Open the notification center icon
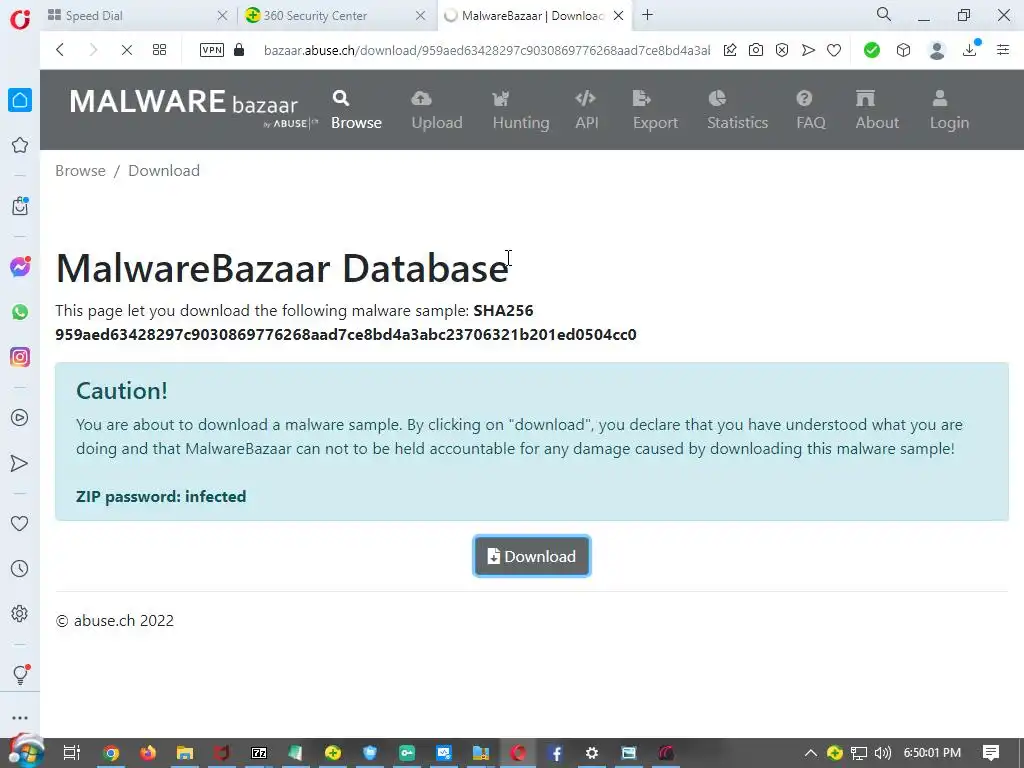The height and width of the screenshot is (768, 1024). pos(991,753)
